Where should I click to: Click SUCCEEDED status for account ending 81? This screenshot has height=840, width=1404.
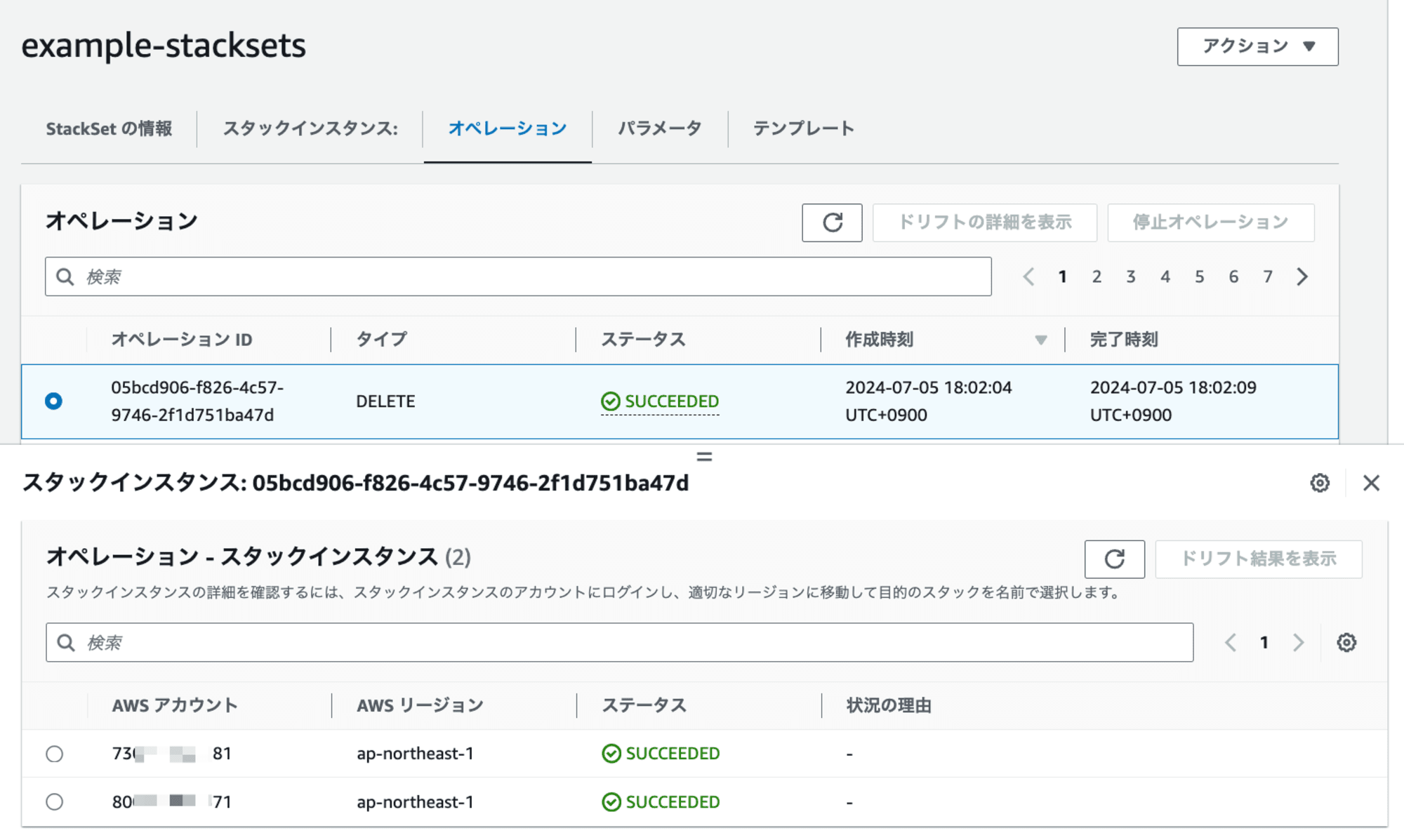click(x=661, y=754)
